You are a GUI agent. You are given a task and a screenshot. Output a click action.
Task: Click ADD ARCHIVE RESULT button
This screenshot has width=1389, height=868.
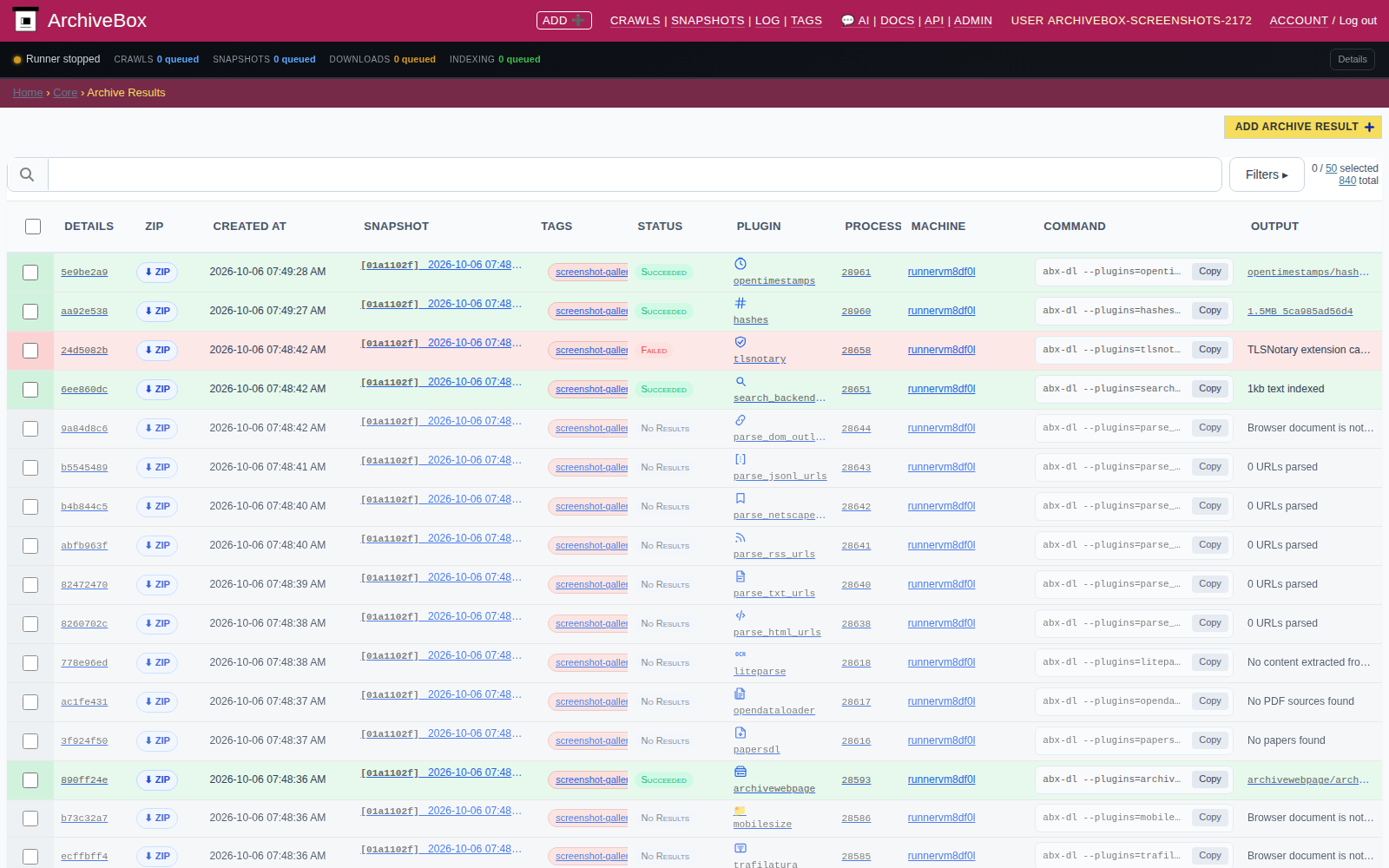[1303, 127]
